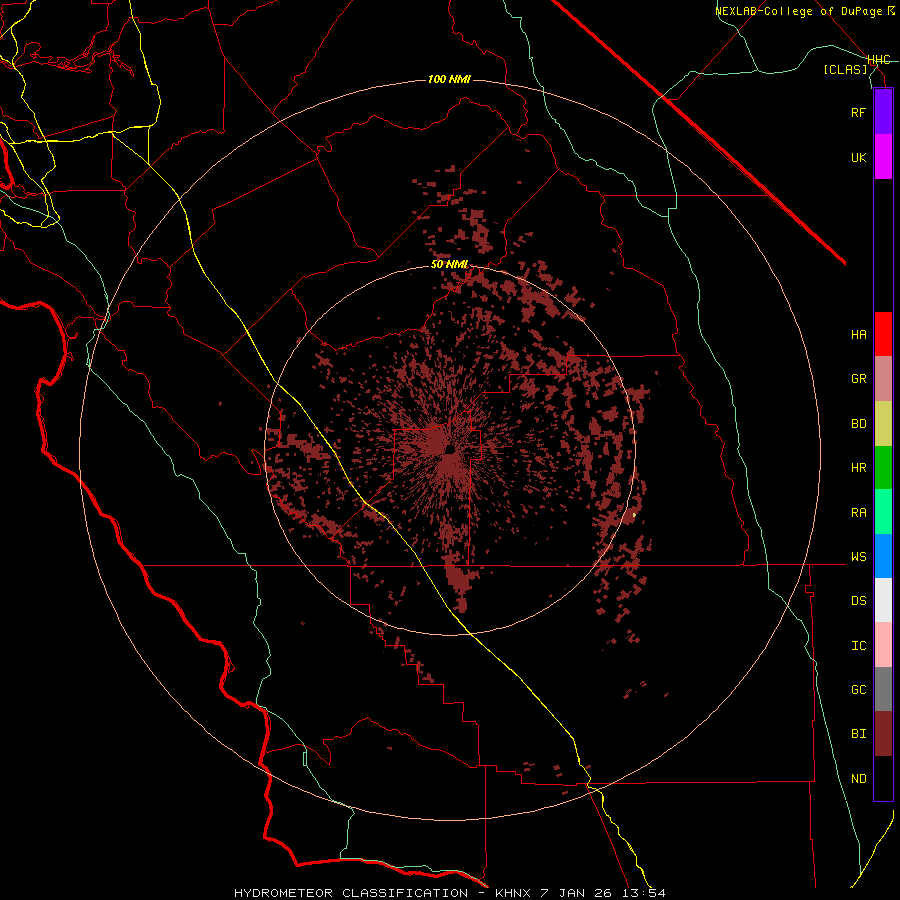Click the UK legend label

pos(858,157)
